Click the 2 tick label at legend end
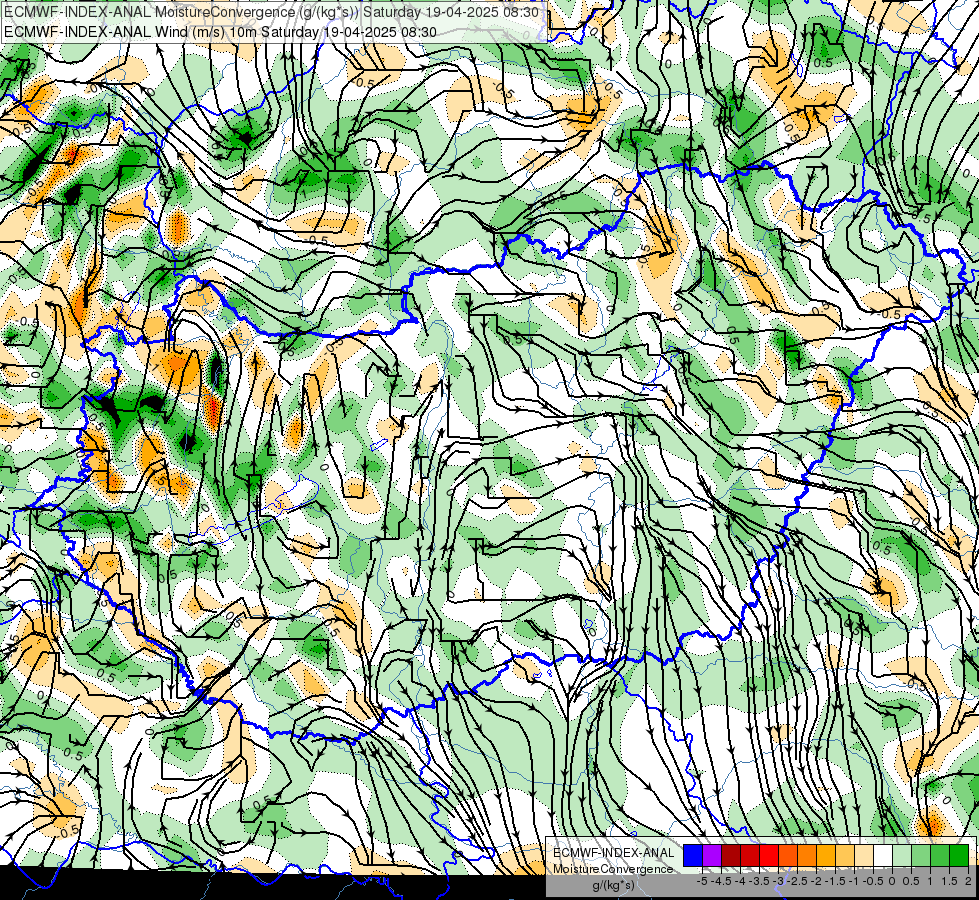 pos(968,881)
